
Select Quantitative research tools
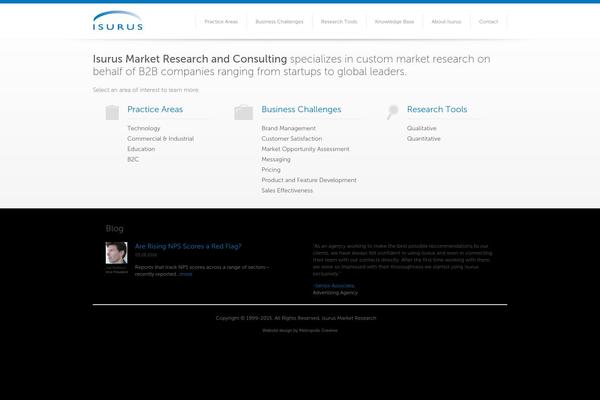pos(424,139)
